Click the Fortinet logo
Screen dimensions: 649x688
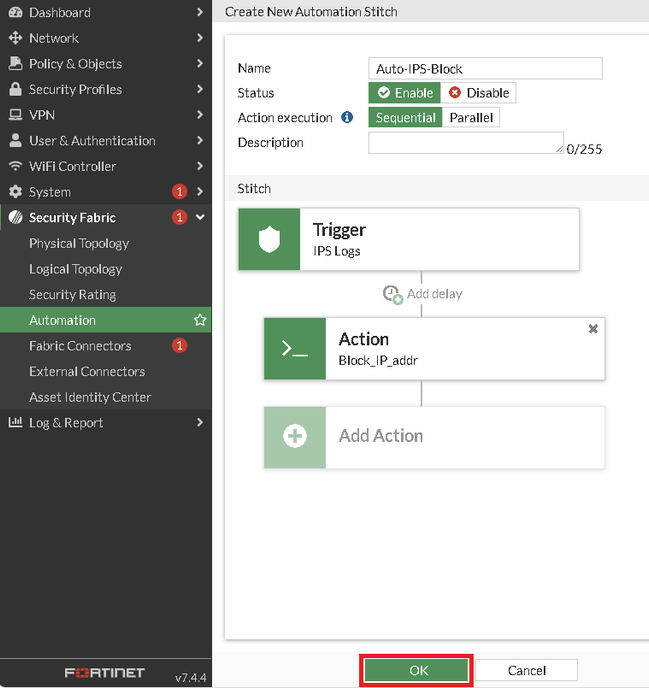tap(105, 673)
